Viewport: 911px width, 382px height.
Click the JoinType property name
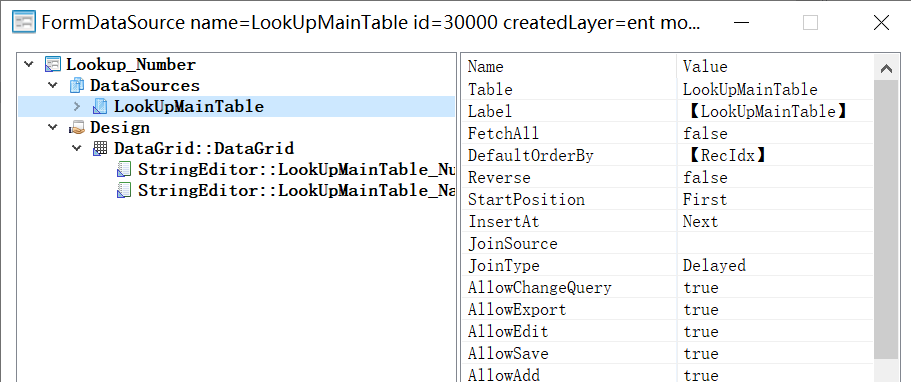pos(503,266)
